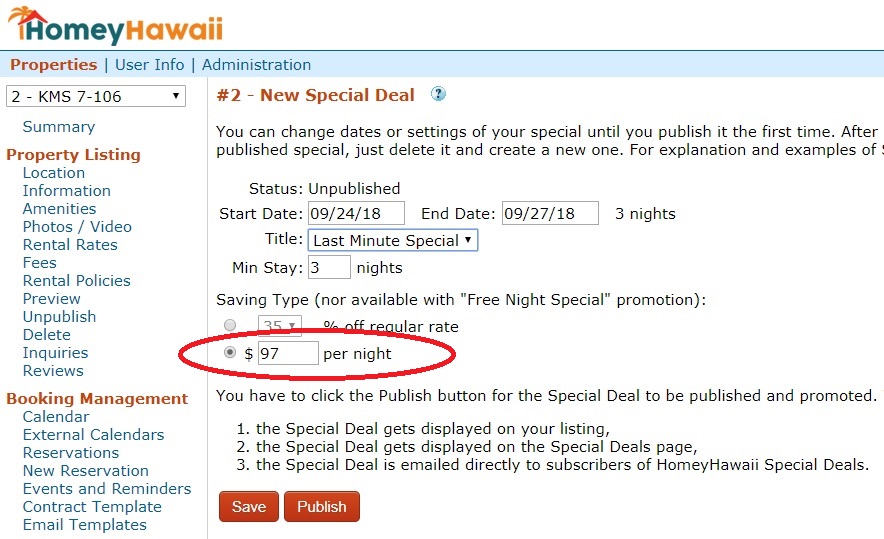The width and height of the screenshot is (884, 539).
Task: Open the Administration menu
Action: click(257, 65)
